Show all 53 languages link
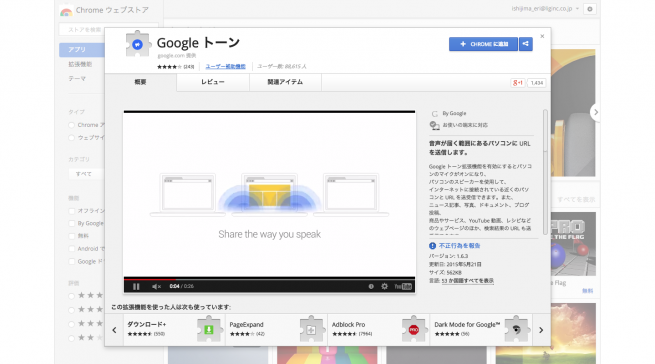 [468, 281]
